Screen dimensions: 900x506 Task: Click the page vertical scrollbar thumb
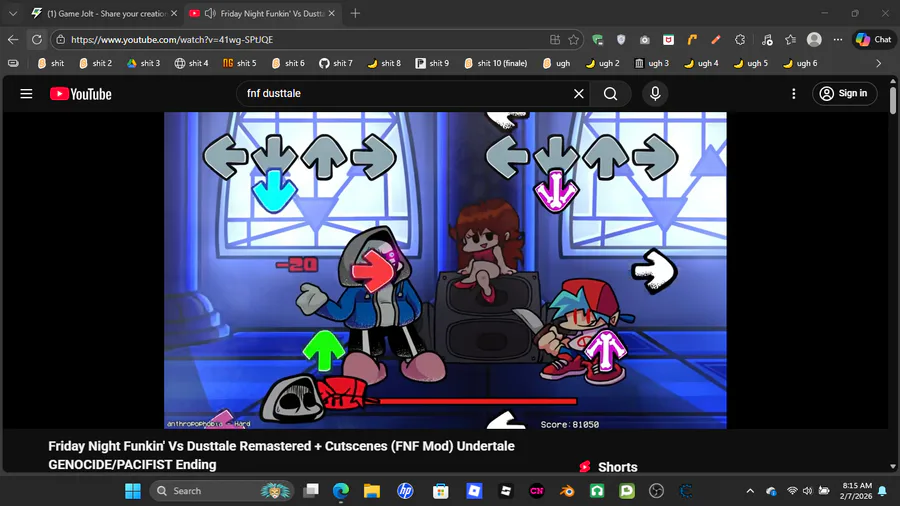tap(893, 100)
